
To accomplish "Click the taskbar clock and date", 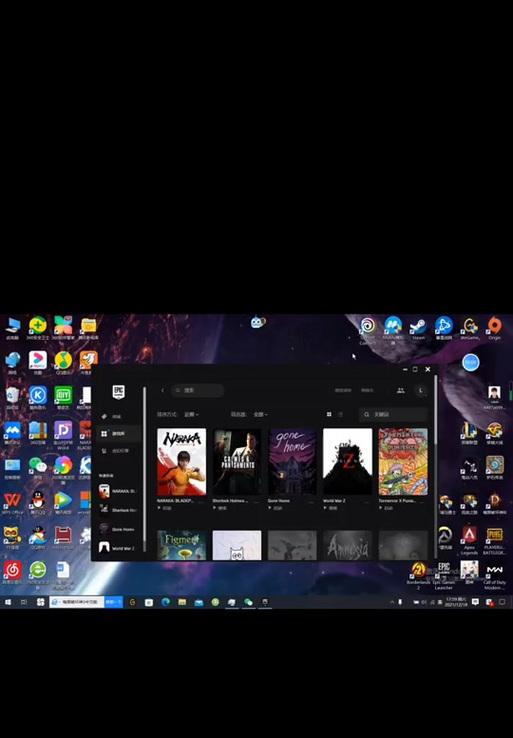I will coord(456,602).
